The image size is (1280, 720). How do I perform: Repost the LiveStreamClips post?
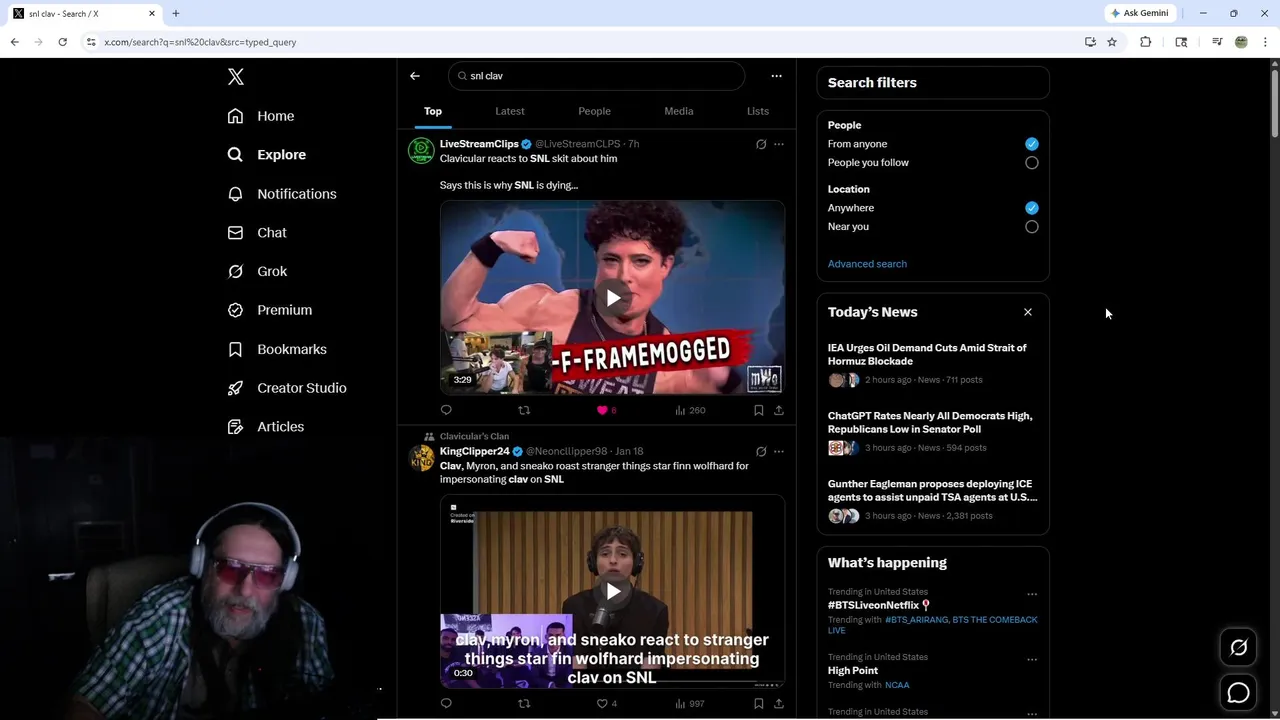524,410
